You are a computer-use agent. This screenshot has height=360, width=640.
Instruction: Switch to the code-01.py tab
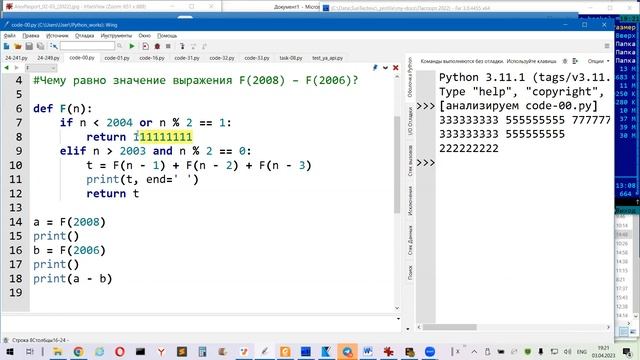pos(117,58)
